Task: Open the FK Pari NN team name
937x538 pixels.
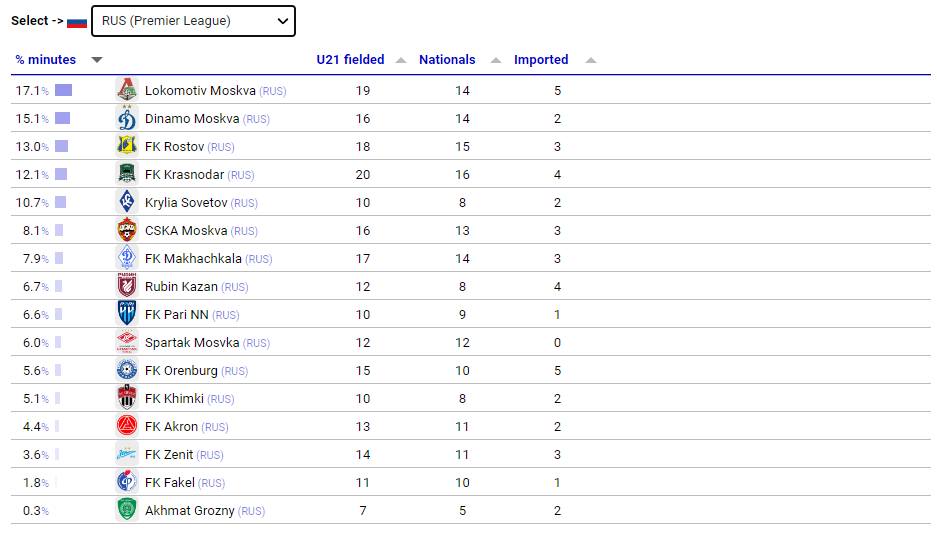Action: point(176,315)
